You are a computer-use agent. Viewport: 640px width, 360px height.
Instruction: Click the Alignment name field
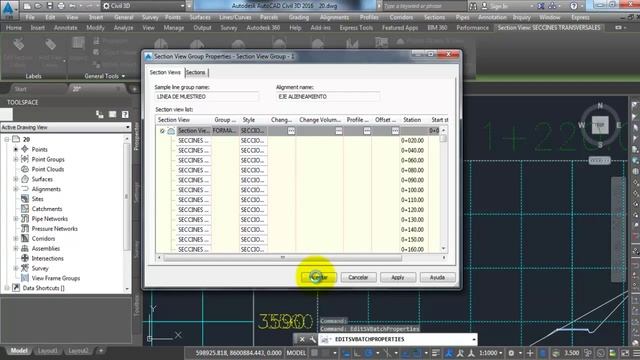click(328, 97)
